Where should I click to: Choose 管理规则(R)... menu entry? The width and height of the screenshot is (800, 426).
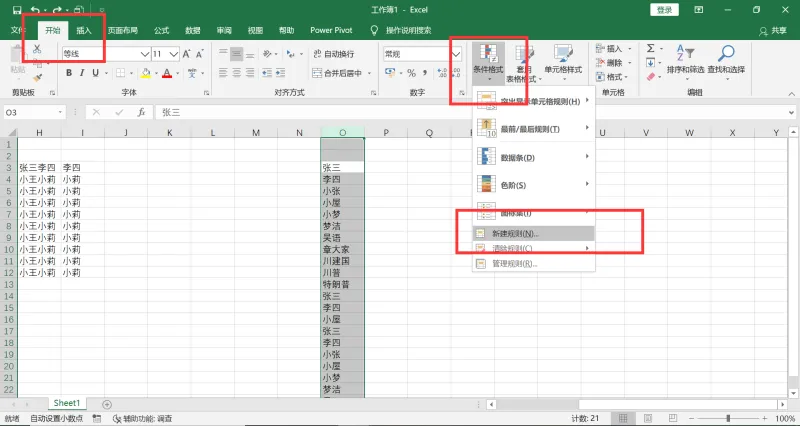534,264
